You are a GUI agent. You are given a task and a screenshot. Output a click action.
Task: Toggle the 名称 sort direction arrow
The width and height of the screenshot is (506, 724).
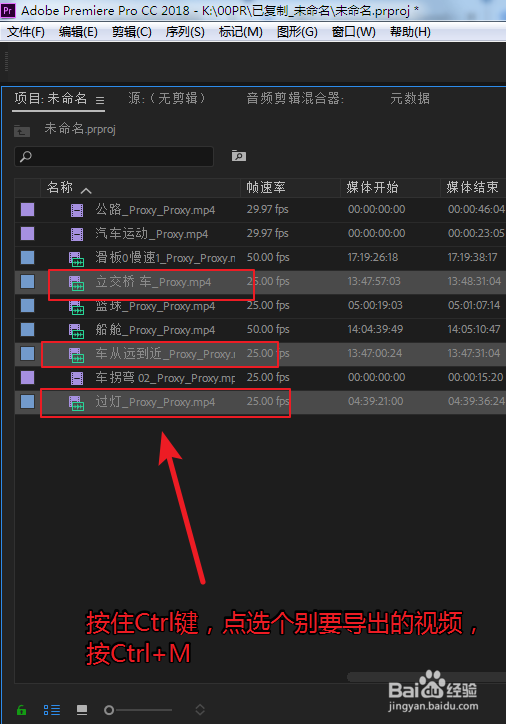(x=86, y=190)
